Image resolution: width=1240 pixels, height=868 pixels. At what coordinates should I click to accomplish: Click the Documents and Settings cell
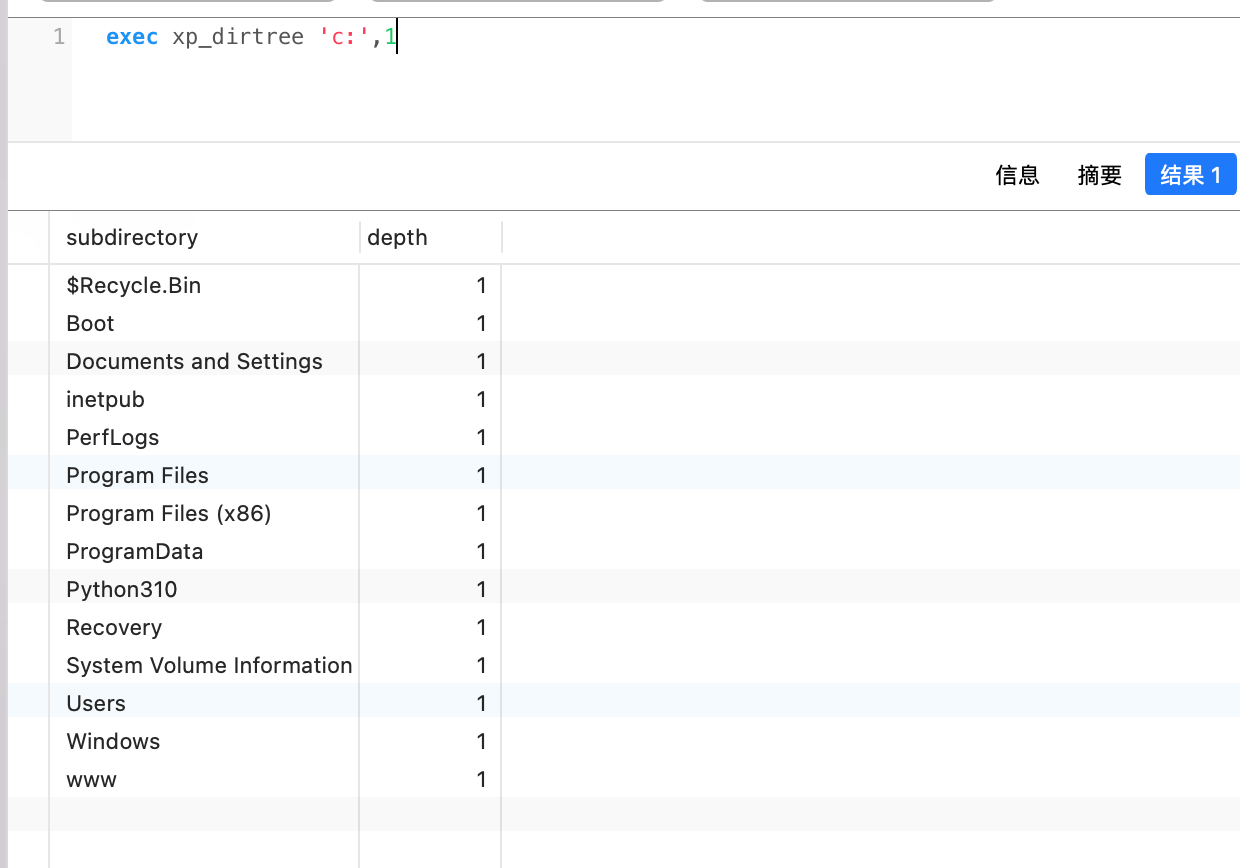click(194, 362)
